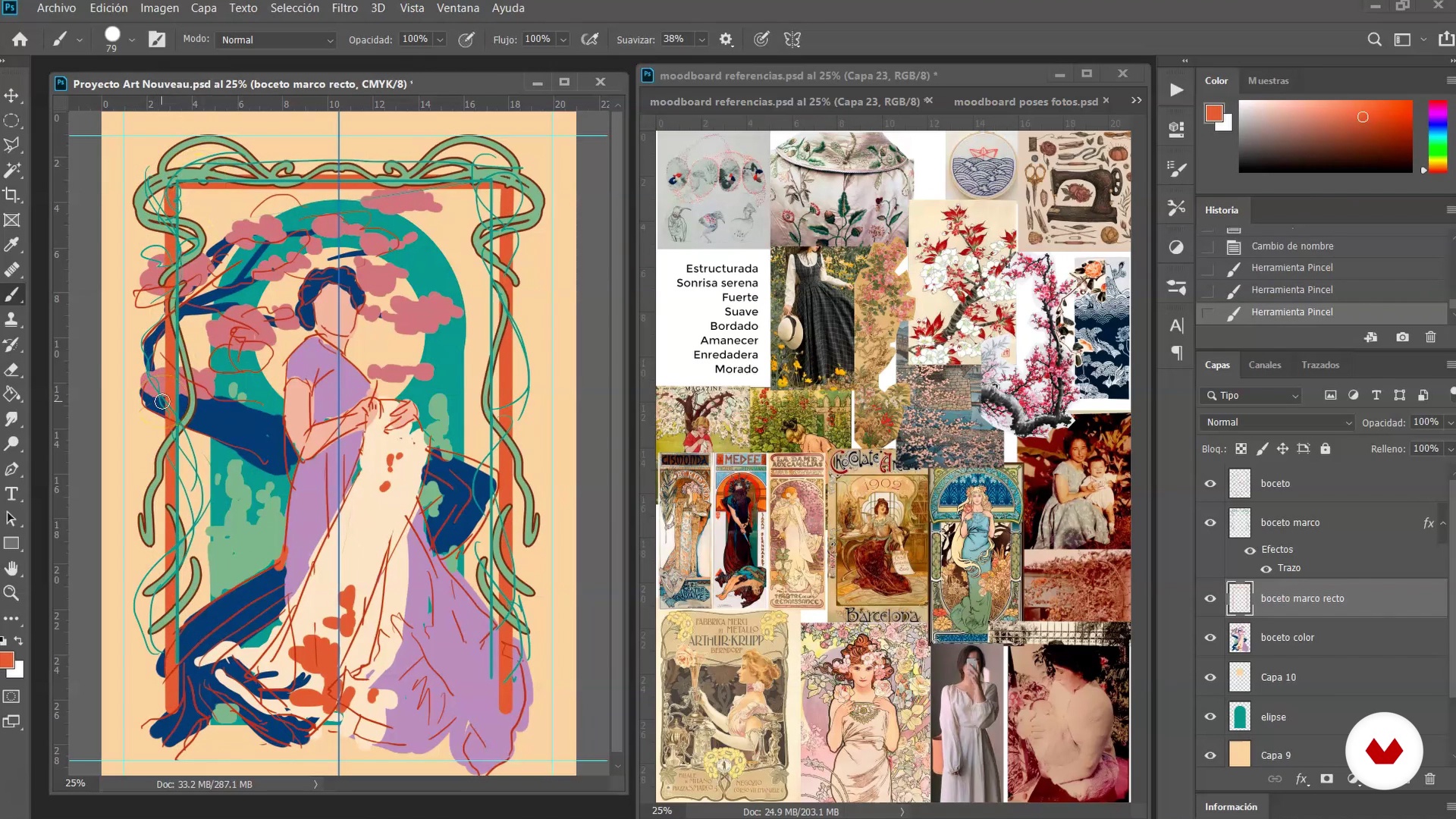Select the Crop tool

click(12, 195)
